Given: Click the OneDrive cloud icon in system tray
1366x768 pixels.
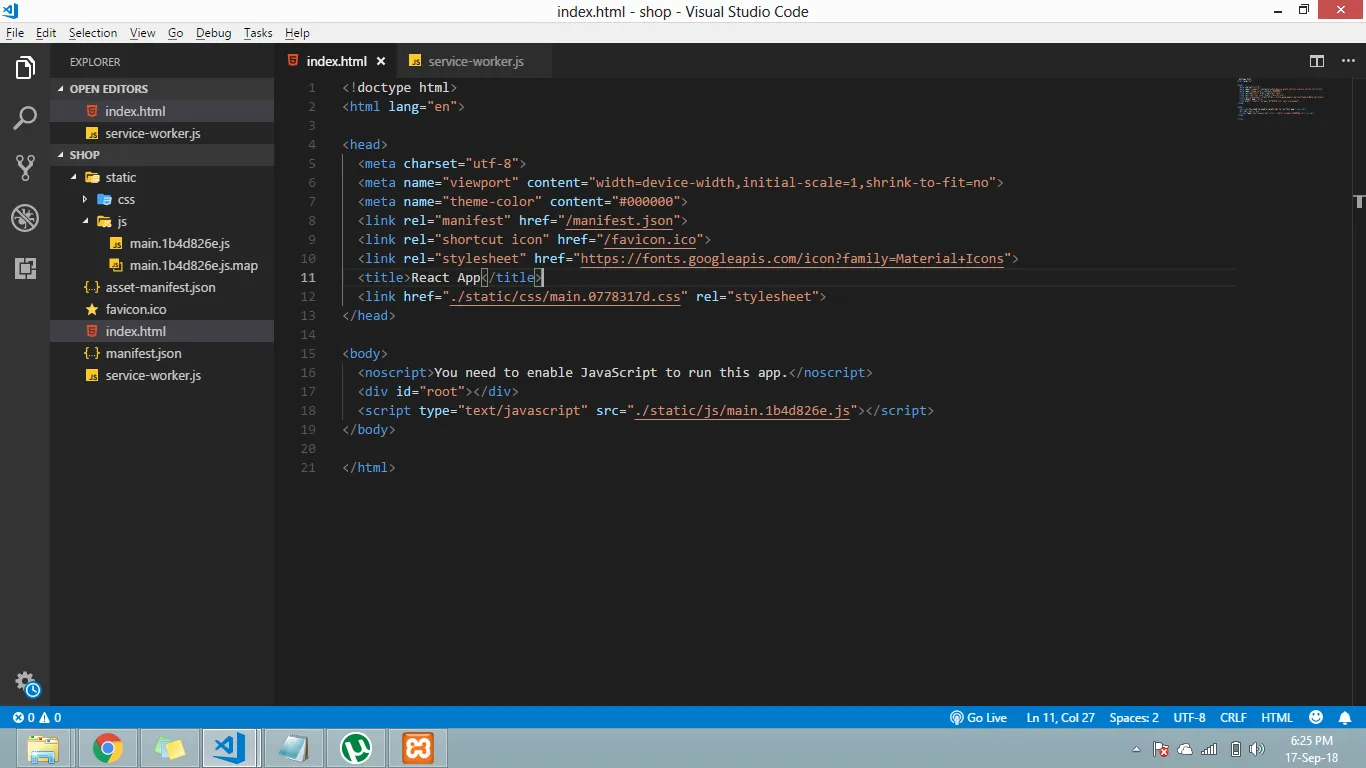Looking at the screenshot, I should point(1185,749).
